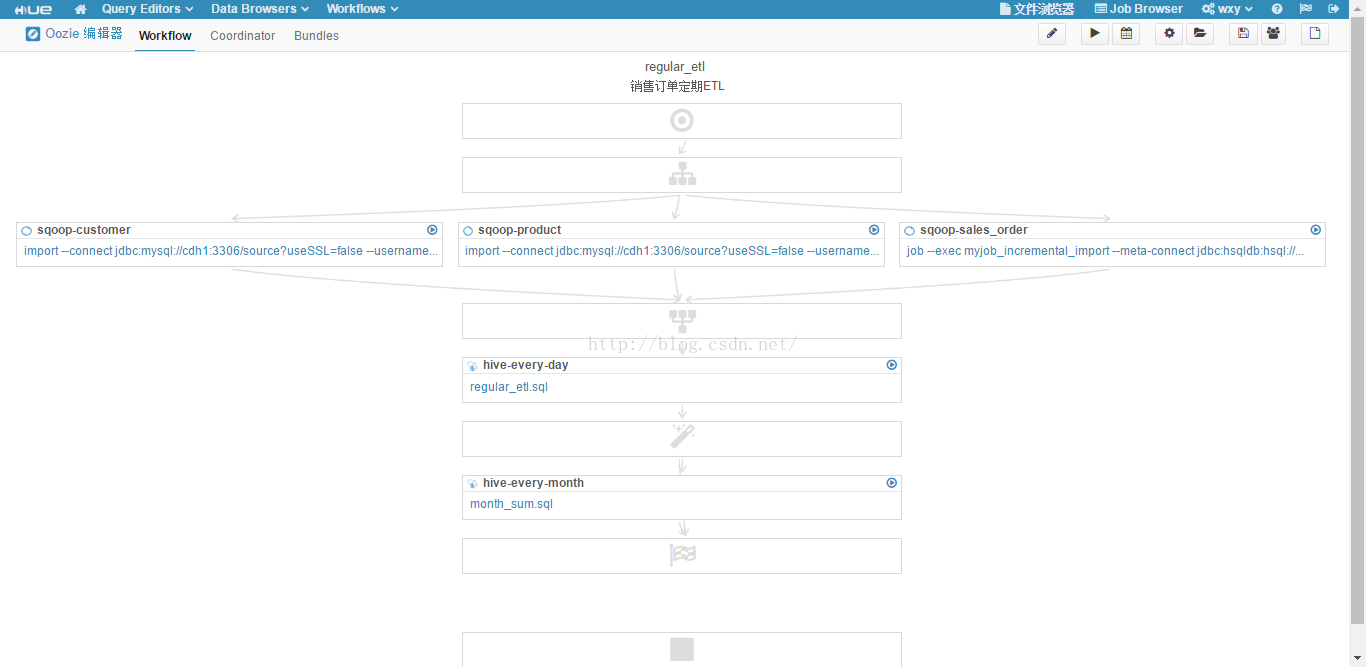Select the Decision node magic wand icon
Image resolution: width=1366 pixels, height=667 pixels.
point(682,436)
